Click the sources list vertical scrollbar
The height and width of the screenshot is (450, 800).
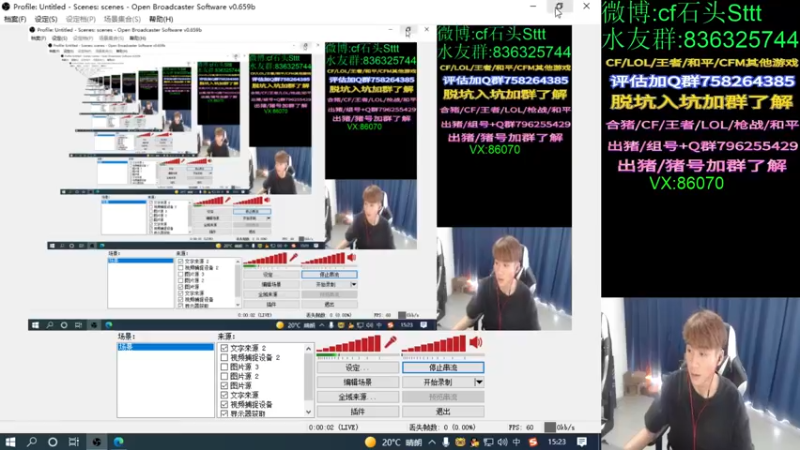(x=308, y=377)
